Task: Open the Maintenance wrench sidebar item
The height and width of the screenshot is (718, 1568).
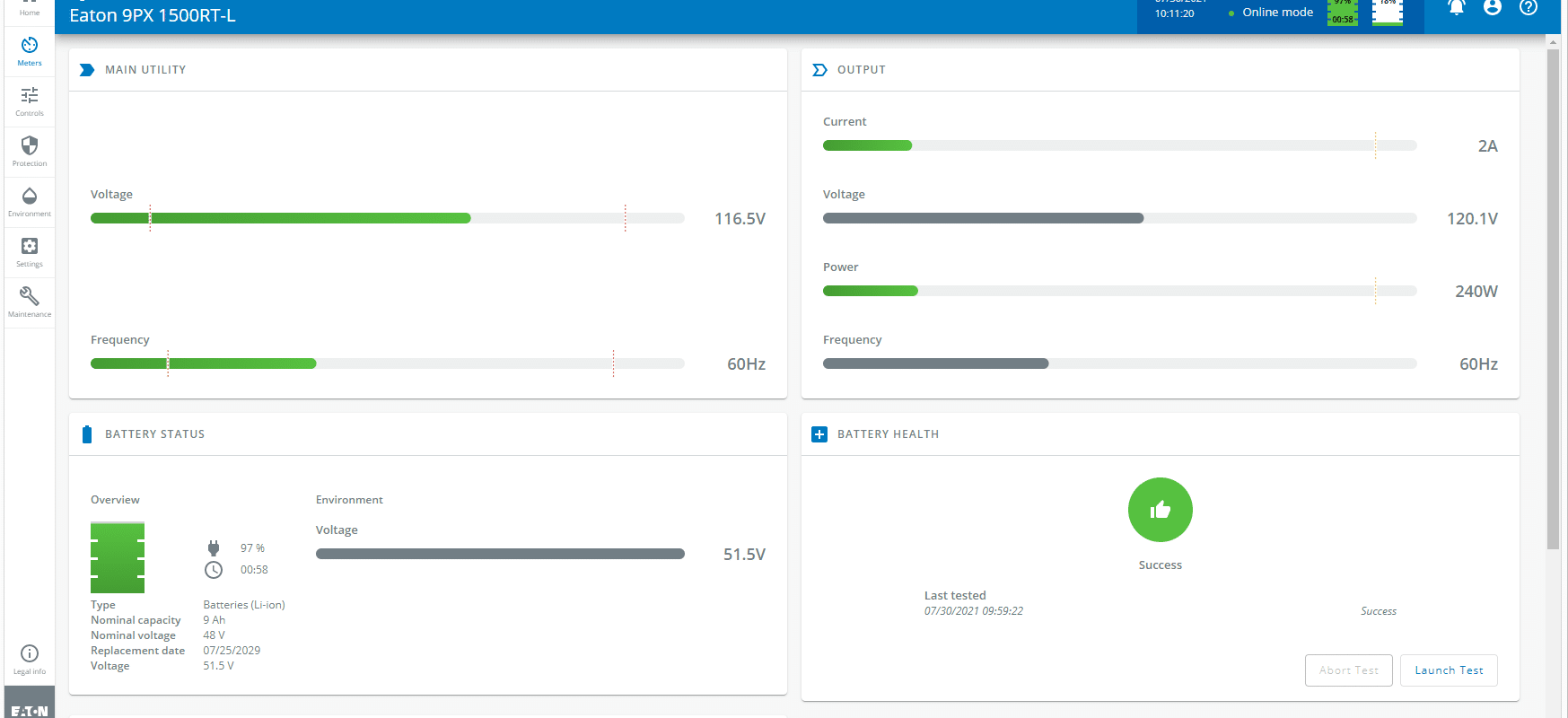Action: (30, 303)
